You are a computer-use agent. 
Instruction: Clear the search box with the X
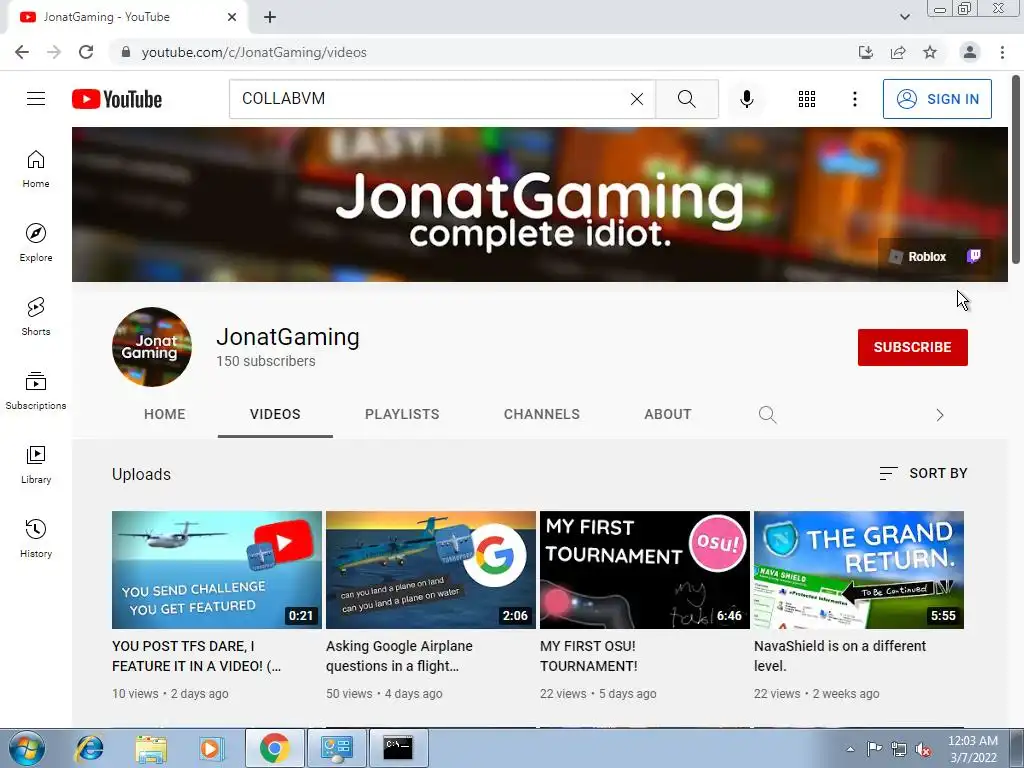pos(637,99)
